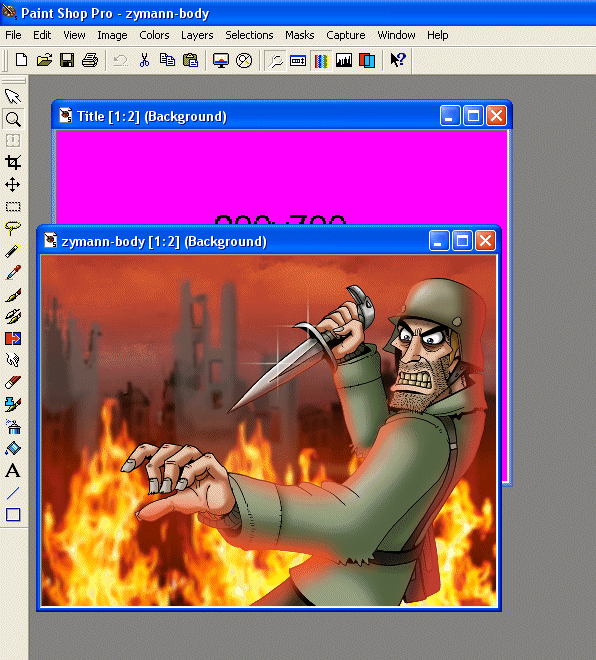This screenshot has width=596, height=660.
Task: Select the Paint Brush tool
Action: point(13,295)
